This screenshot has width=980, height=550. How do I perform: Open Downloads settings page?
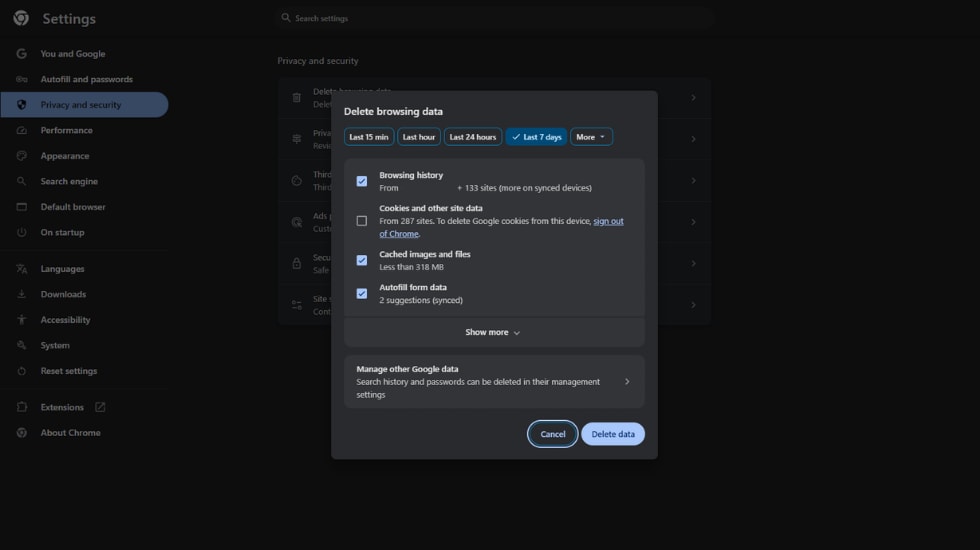[84, 294]
